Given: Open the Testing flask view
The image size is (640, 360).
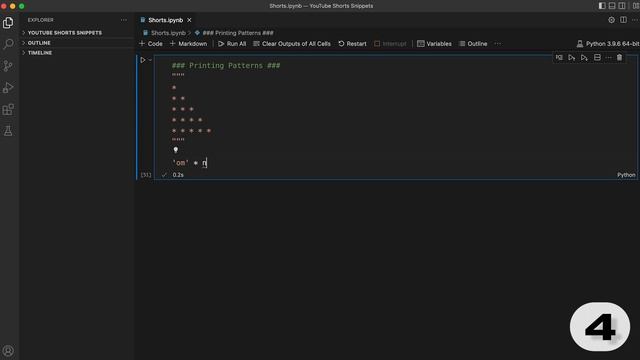Looking at the screenshot, I should 8,131.
